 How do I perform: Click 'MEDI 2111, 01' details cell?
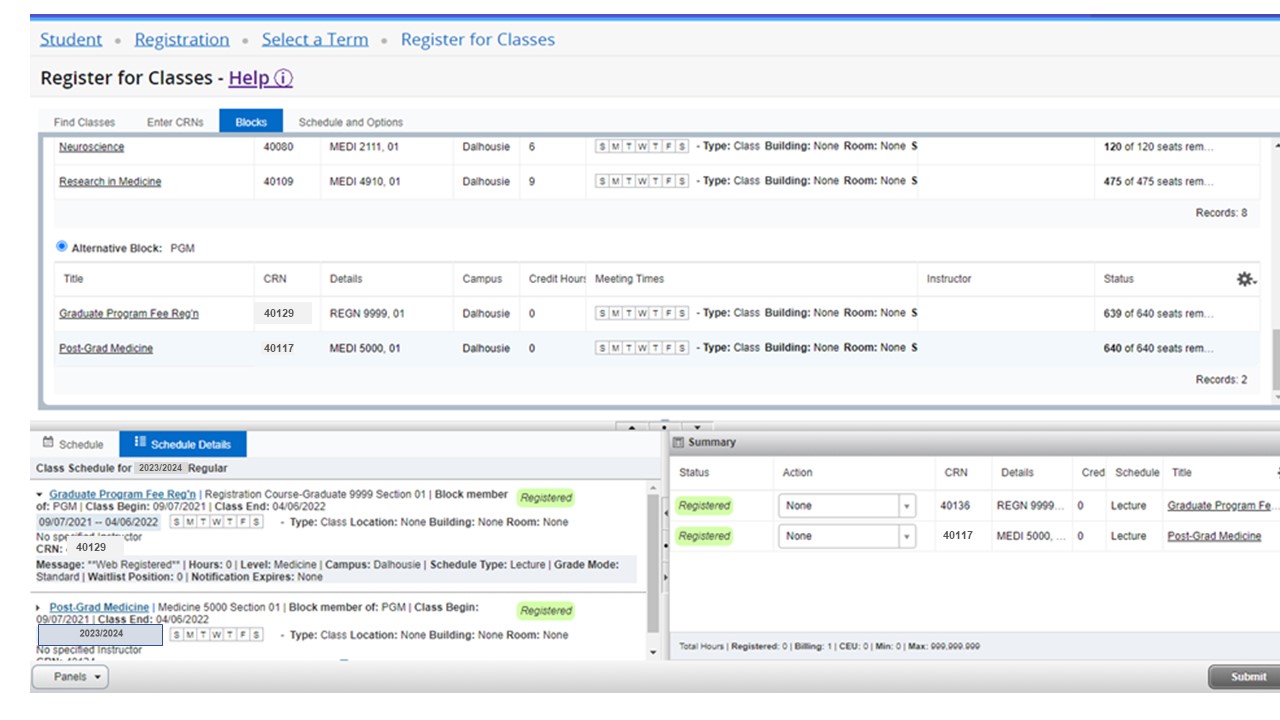click(365, 147)
